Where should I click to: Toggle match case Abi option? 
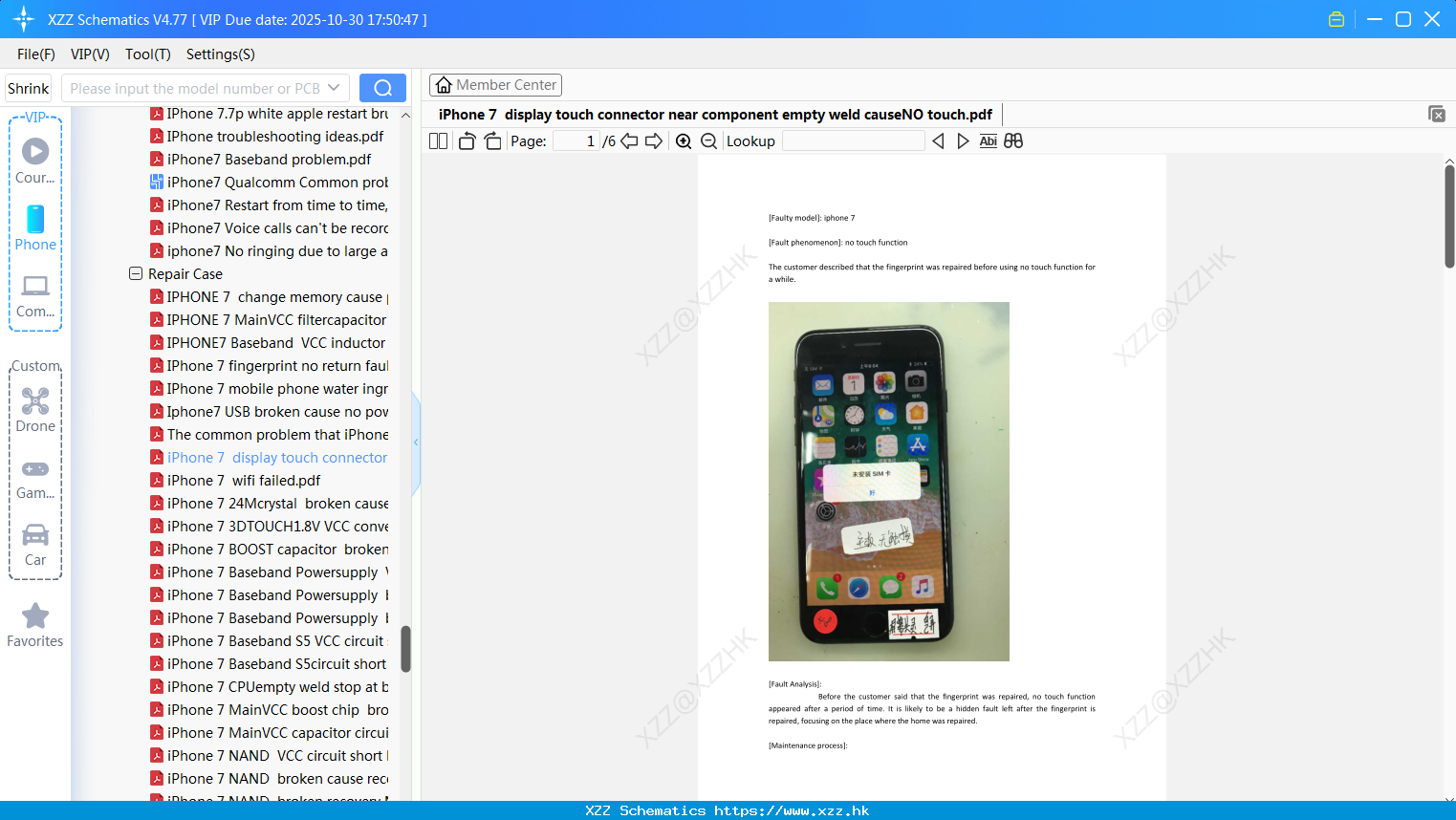[989, 141]
